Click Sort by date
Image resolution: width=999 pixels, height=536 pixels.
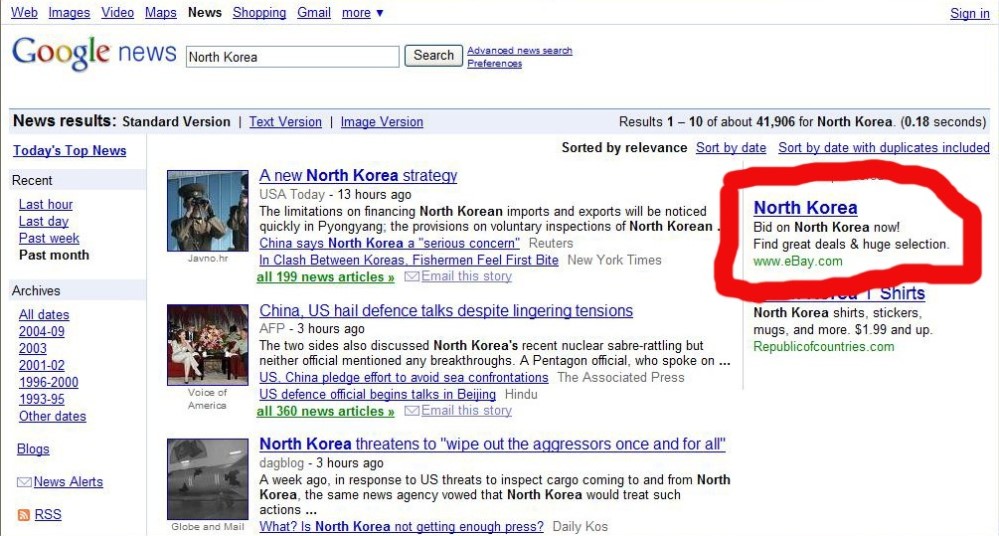731,148
